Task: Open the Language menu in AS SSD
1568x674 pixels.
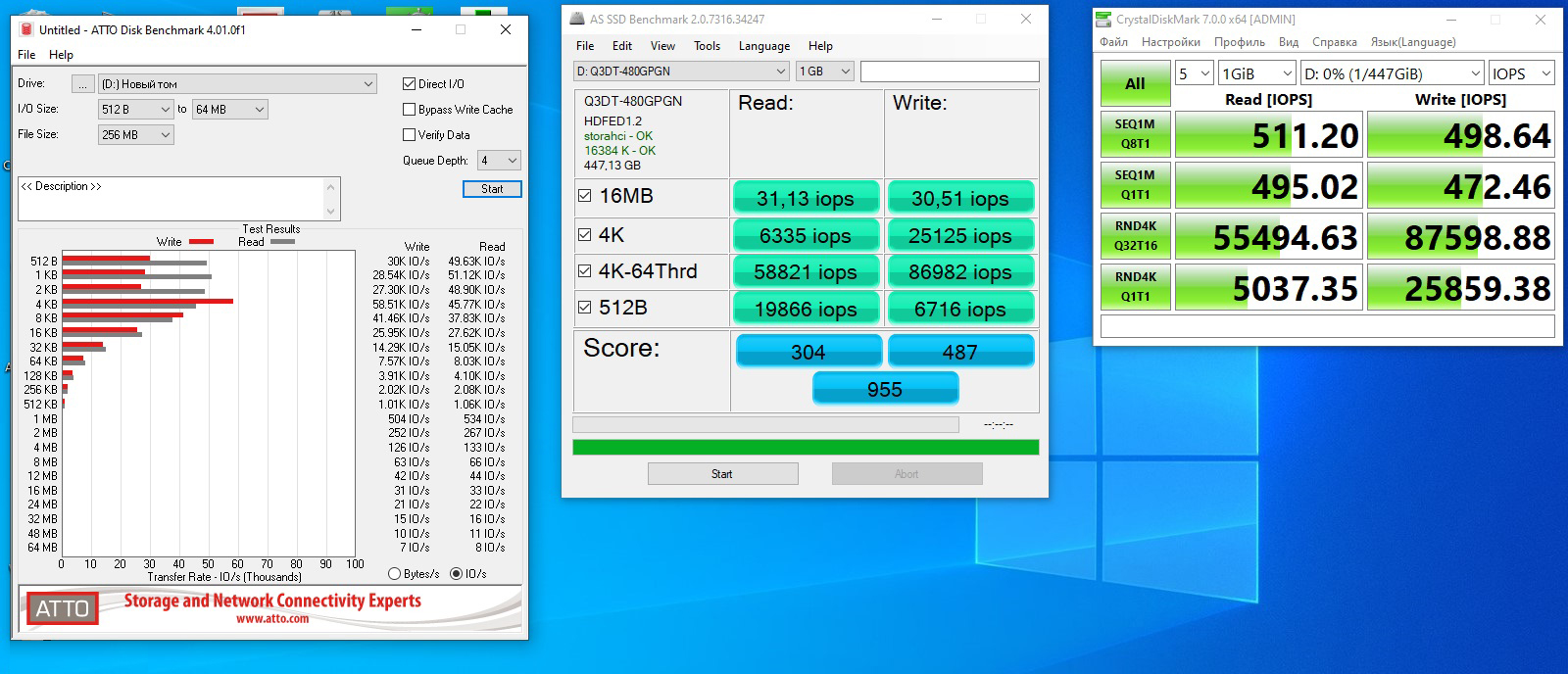Action: (x=764, y=45)
